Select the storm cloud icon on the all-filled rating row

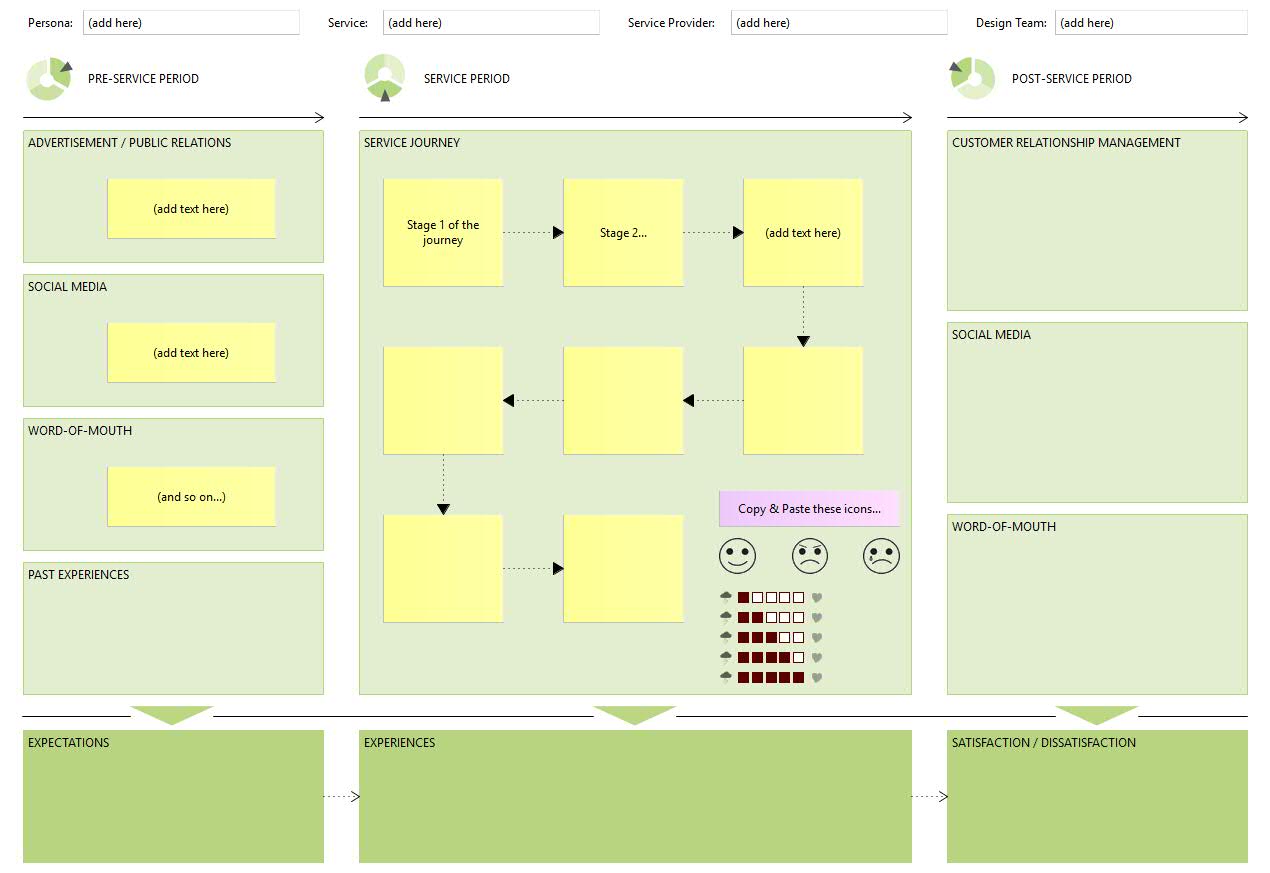pyautogui.click(x=726, y=678)
